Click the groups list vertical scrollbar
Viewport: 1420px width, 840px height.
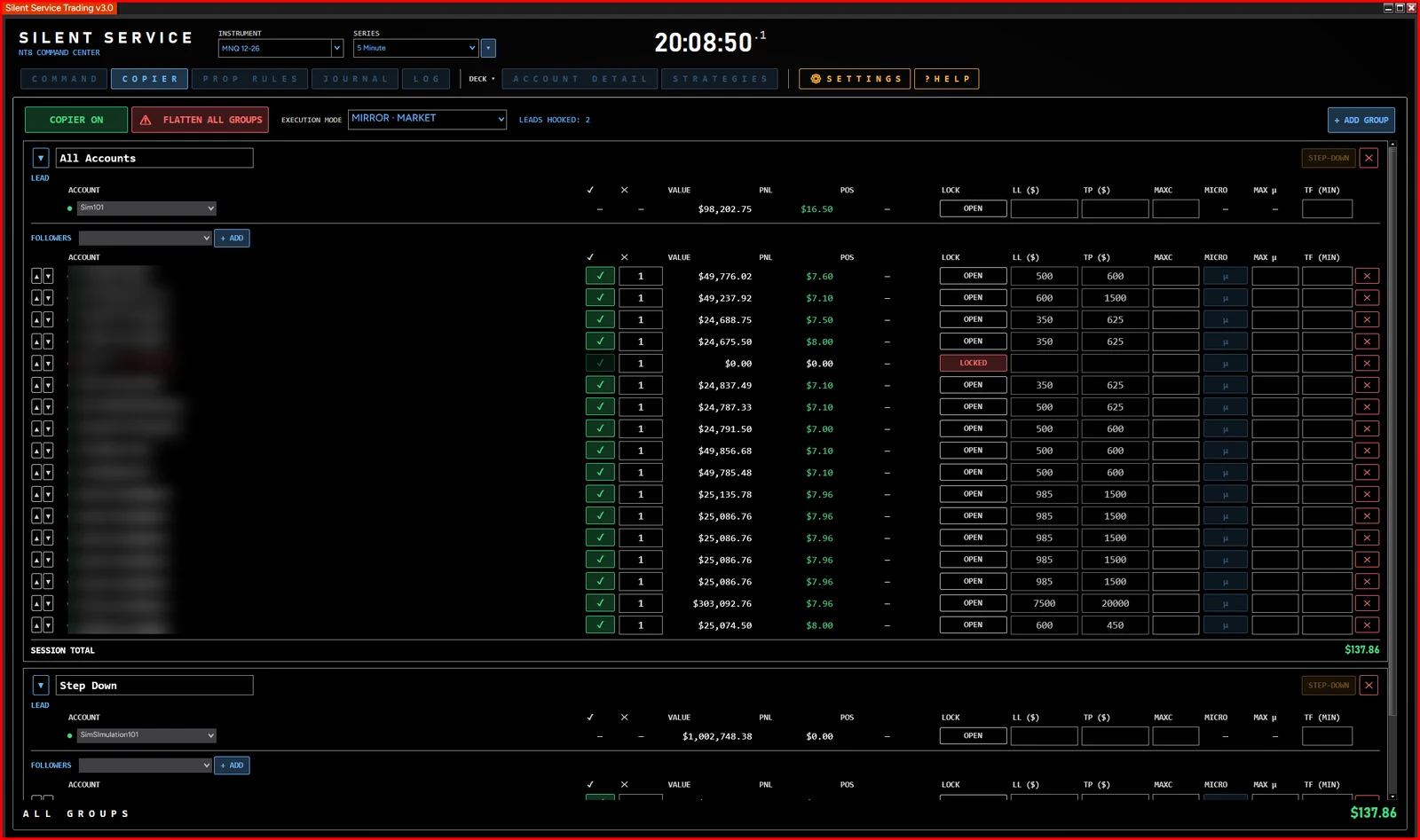tap(1392, 430)
